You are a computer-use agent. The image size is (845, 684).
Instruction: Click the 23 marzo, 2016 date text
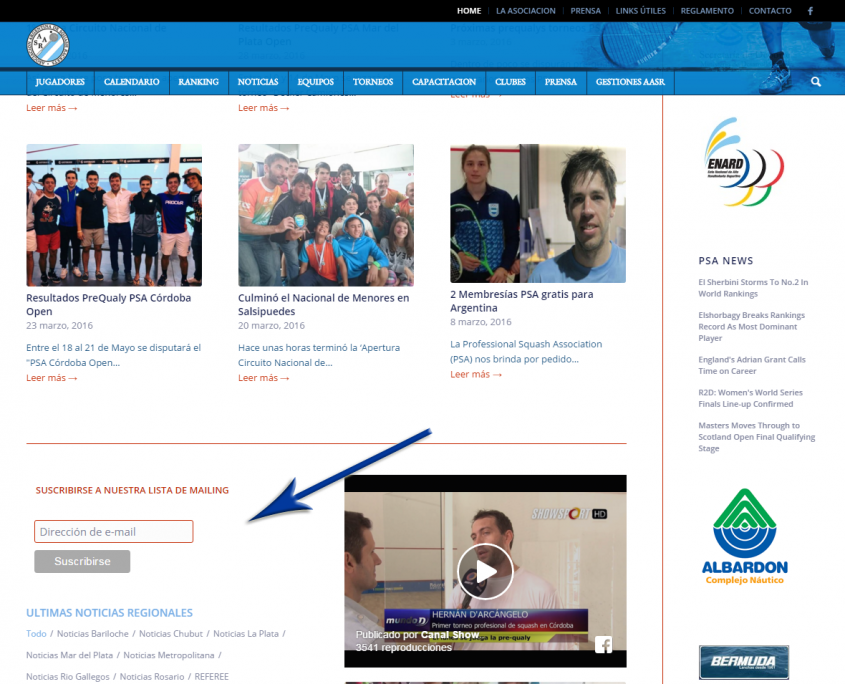click(x=59, y=326)
